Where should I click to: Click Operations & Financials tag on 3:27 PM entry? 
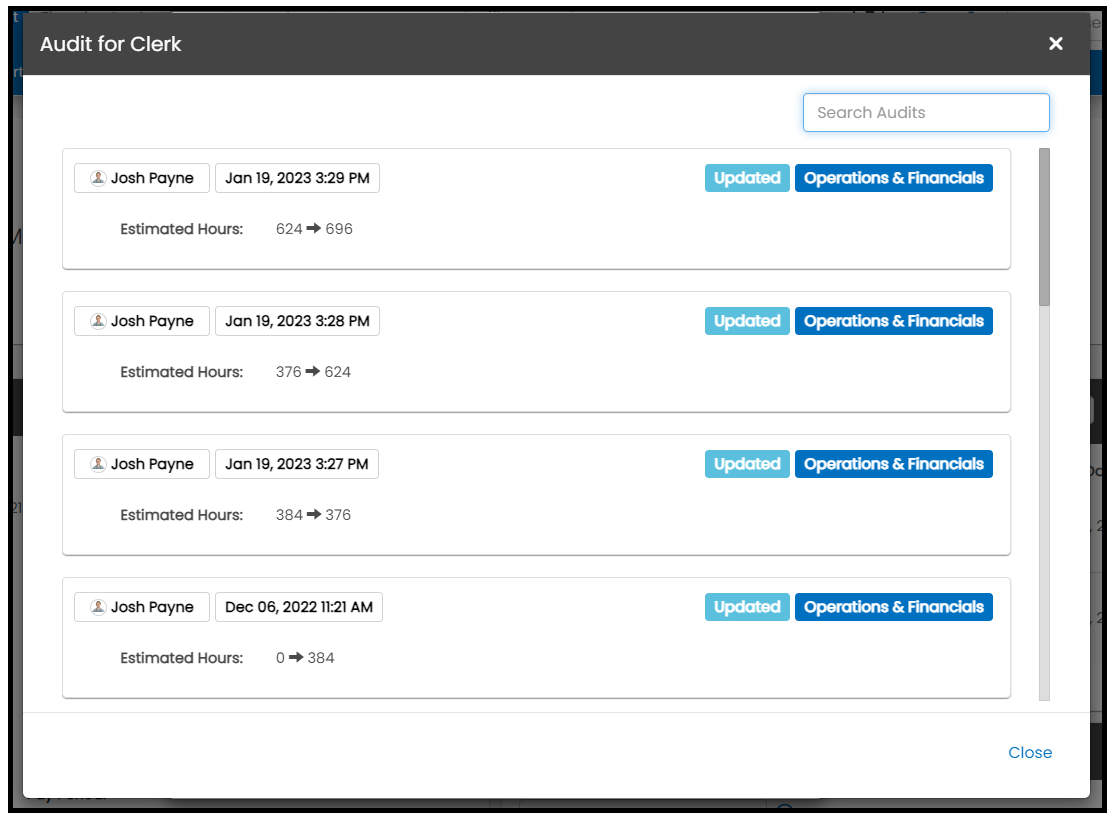894,464
